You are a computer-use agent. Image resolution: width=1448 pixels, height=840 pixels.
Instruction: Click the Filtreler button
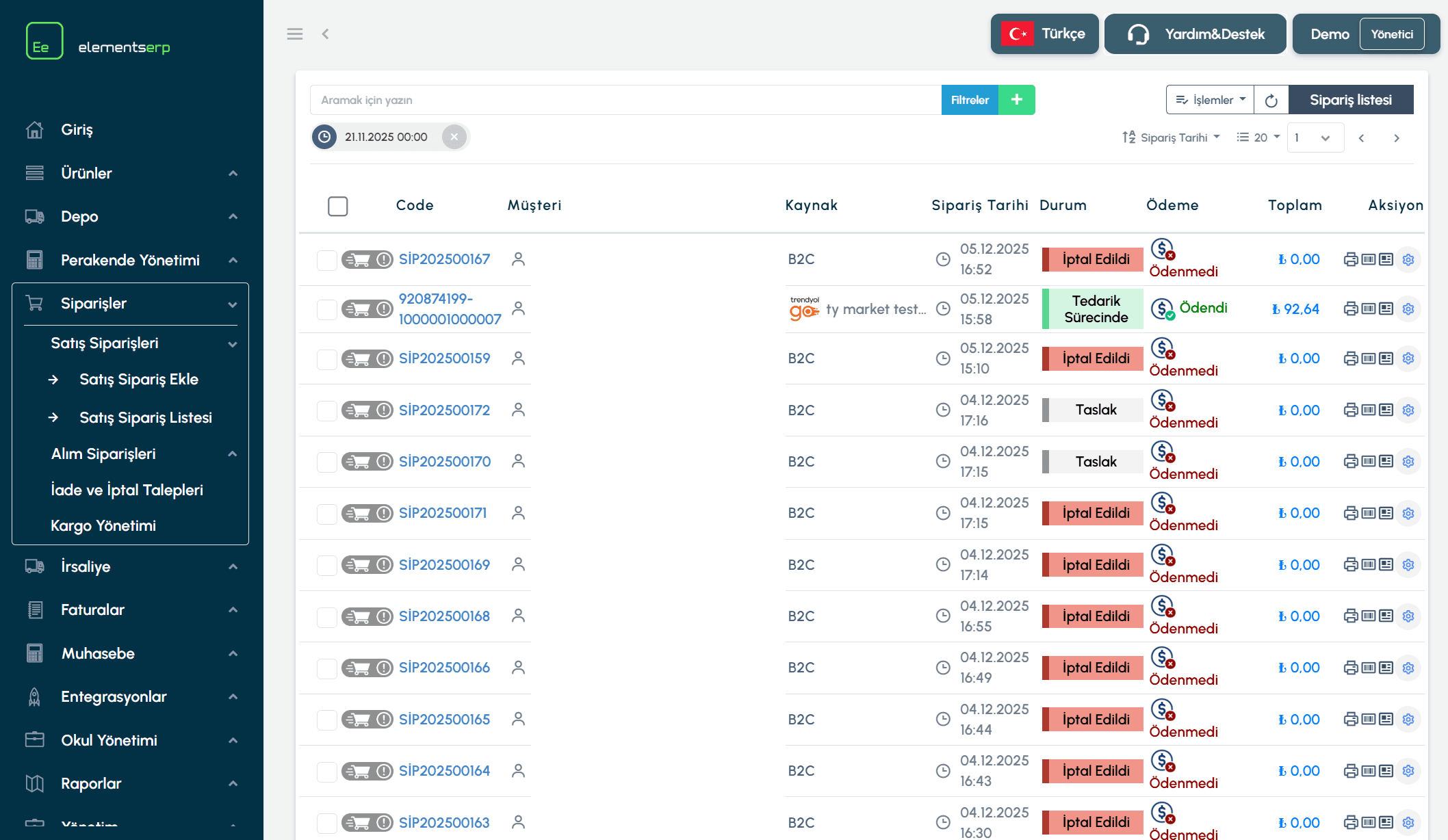point(970,100)
